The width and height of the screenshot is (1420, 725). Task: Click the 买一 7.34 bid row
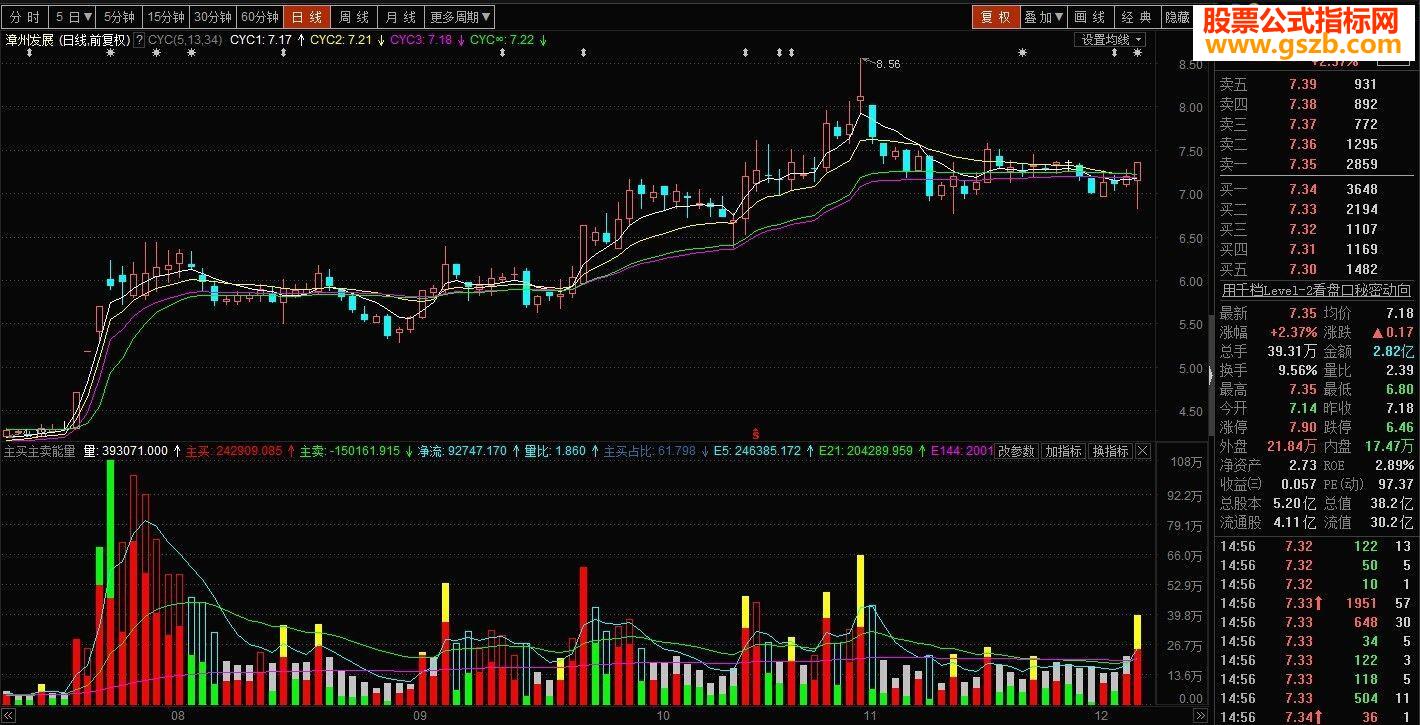point(1316,189)
